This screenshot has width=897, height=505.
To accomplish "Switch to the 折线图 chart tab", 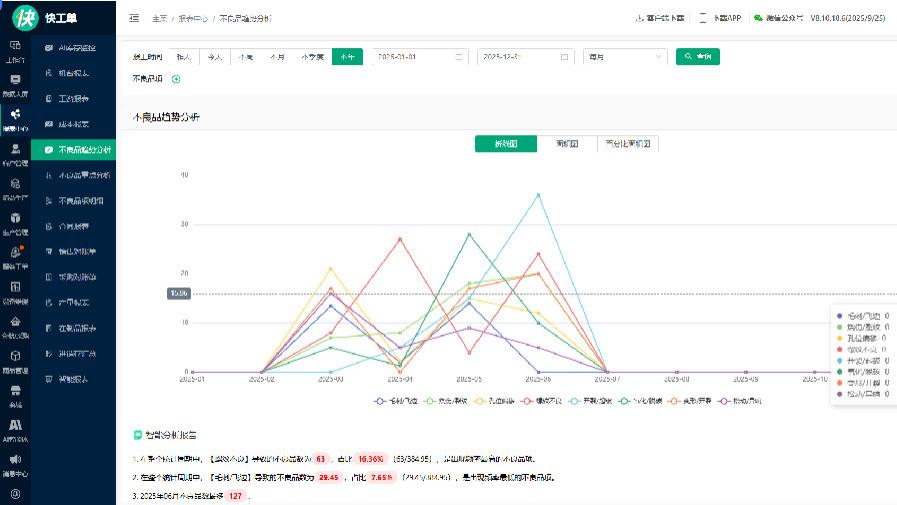I will pyautogui.click(x=506, y=144).
